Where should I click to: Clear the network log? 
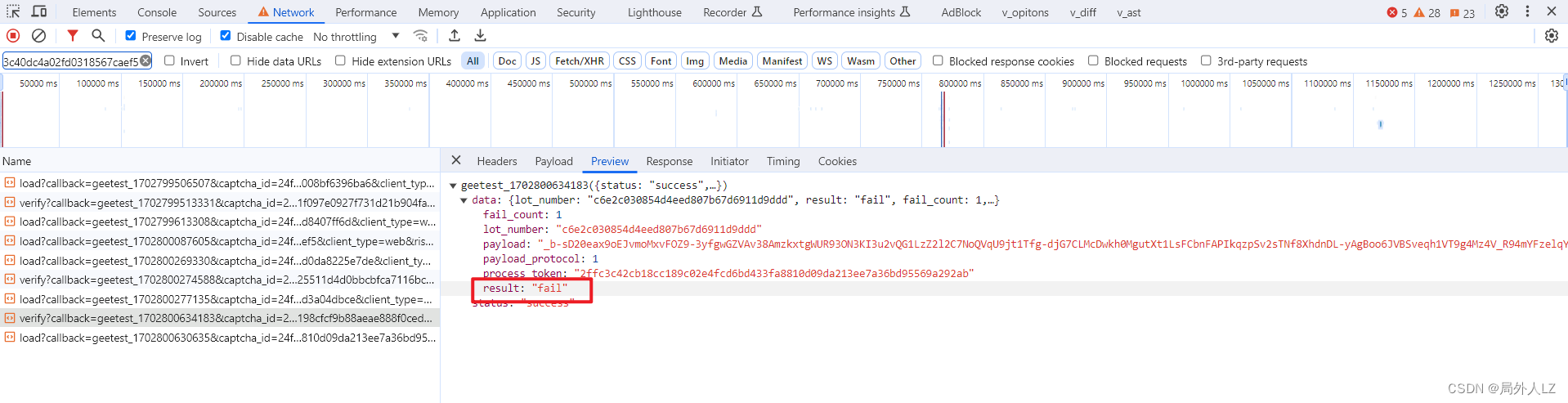coord(38,36)
